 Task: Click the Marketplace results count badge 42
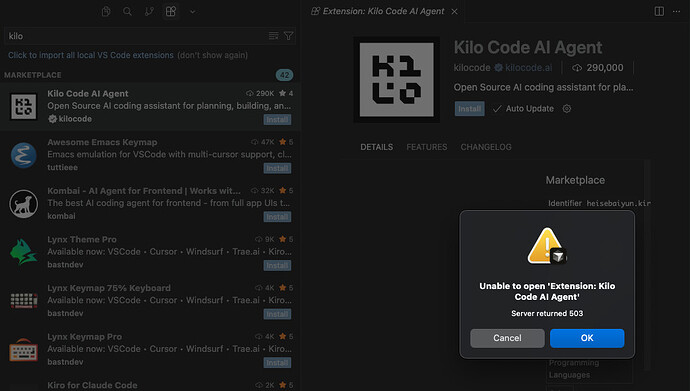[x=284, y=75]
